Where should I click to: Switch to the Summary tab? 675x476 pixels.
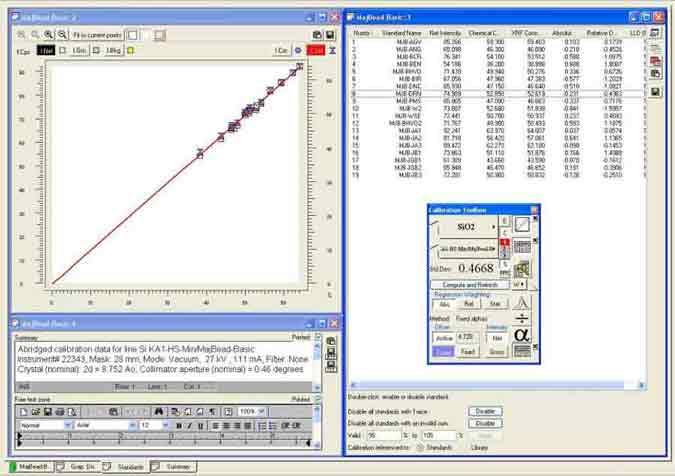(177, 467)
